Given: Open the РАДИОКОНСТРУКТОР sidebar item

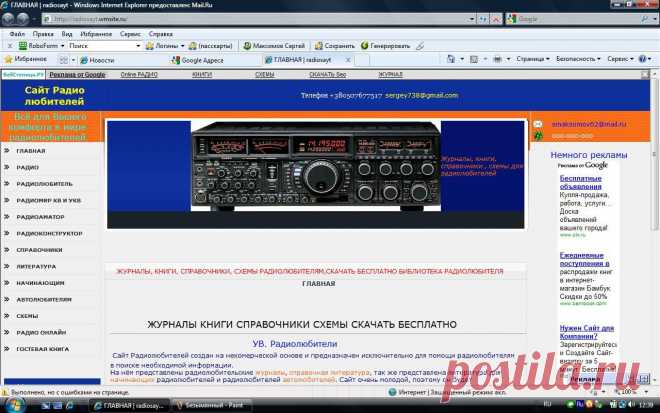Looking at the screenshot, I should pos(49,233).
